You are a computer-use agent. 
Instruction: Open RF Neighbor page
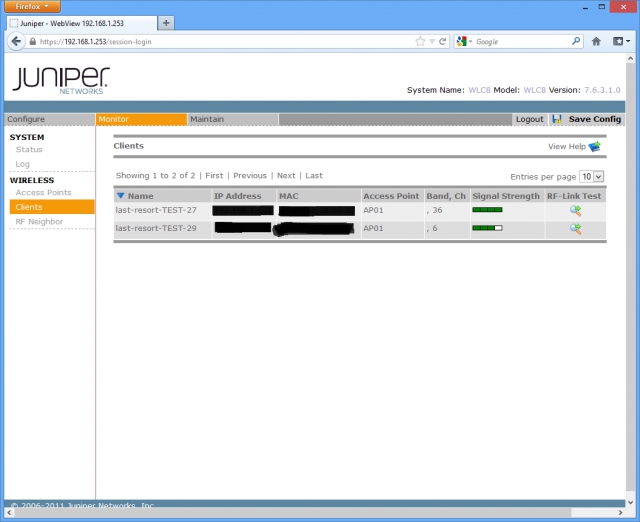(39, 222)
